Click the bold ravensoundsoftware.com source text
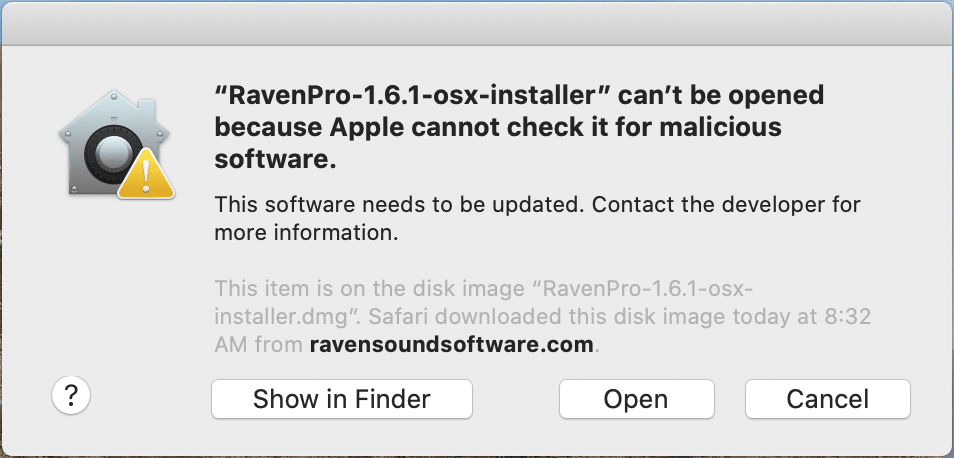The width and height of the screenshot is (954, 458). (x=451, y=345)
